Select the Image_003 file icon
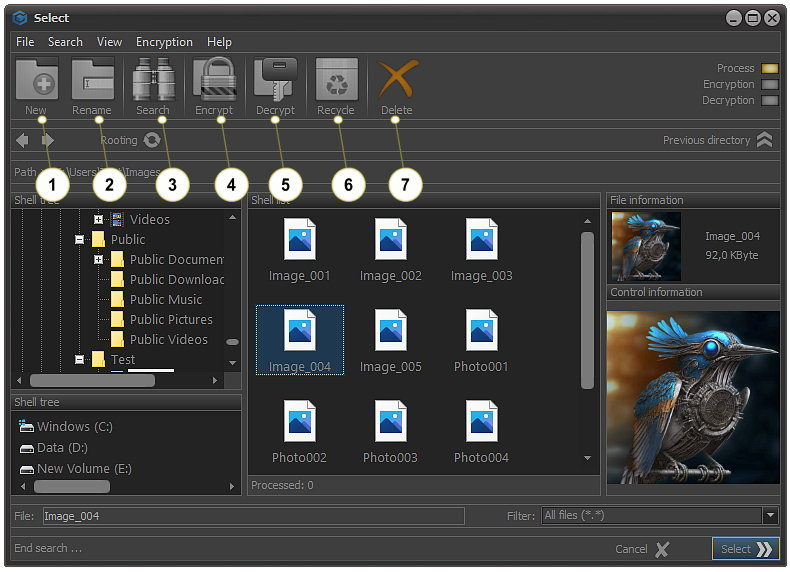Screen dimensions: 790x572 pos(482,239)
